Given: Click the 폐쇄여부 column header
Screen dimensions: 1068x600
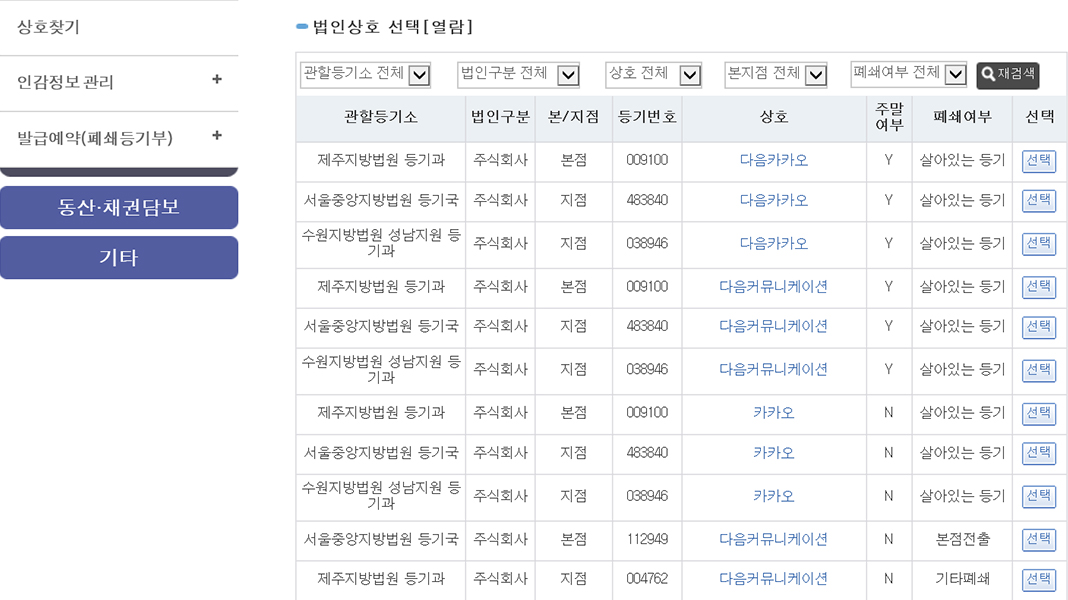Looking at the screenshot, I should [962, 118].
